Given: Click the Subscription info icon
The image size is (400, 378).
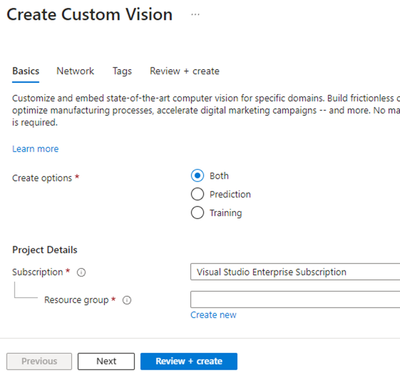Looking at the screenshot, I should [81, 272].
